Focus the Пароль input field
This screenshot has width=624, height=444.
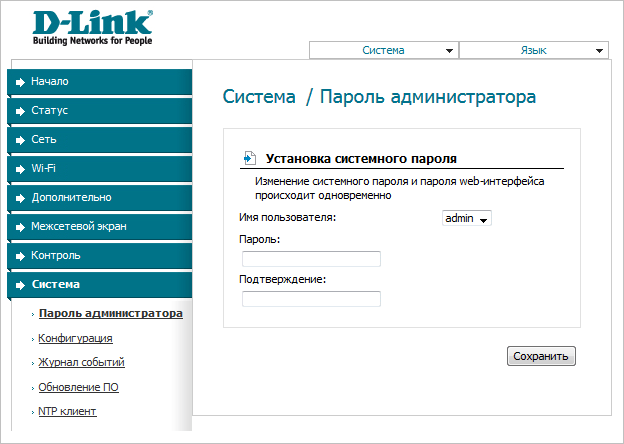pos(311,259)
